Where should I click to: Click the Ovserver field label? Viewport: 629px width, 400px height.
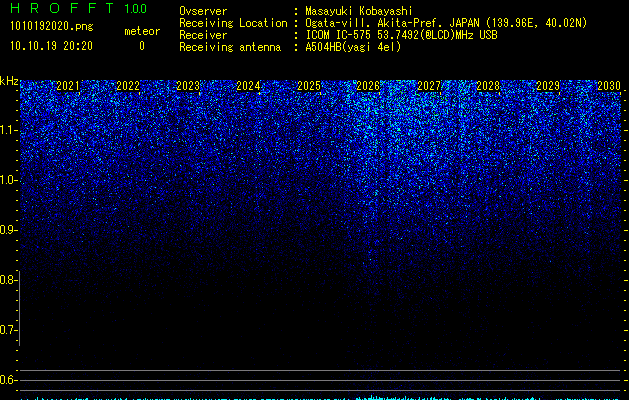(x=203, y=11)
